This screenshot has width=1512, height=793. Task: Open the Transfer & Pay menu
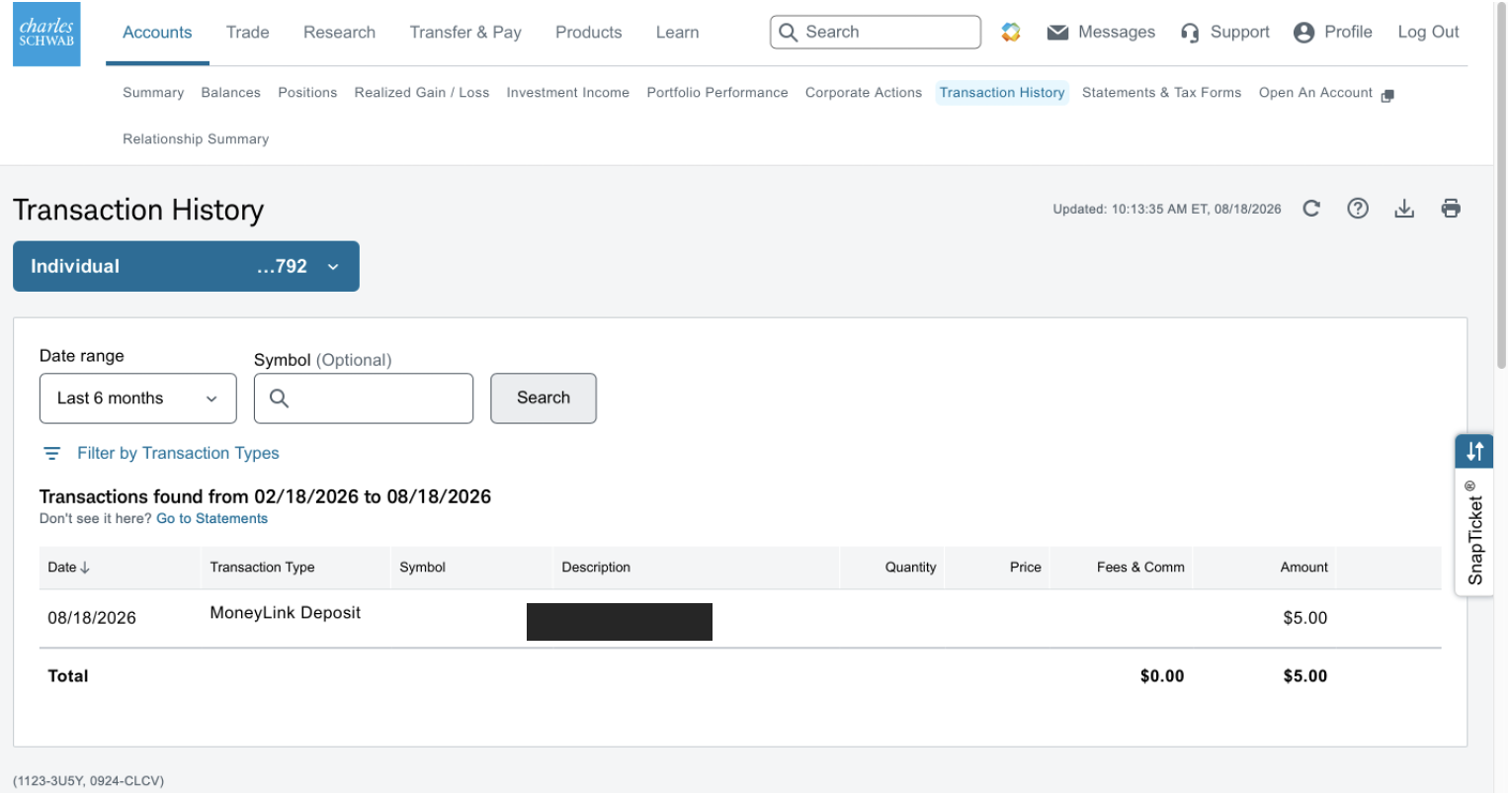(x=465, y=33)
